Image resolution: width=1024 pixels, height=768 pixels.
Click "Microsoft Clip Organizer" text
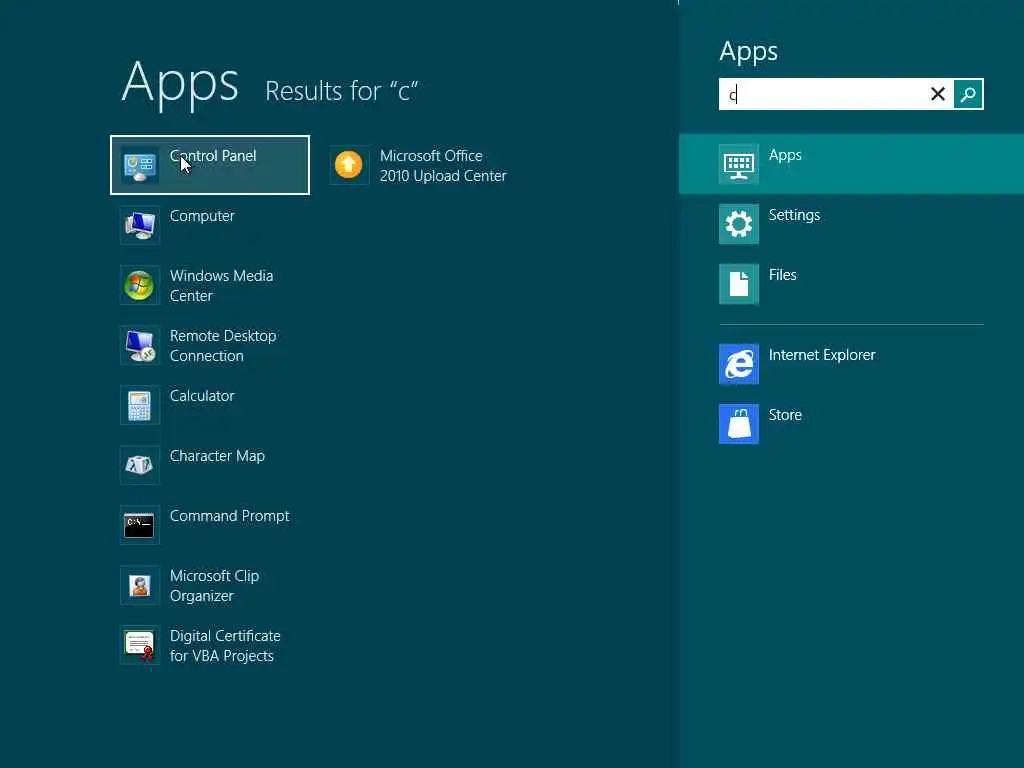click(214, 586)
